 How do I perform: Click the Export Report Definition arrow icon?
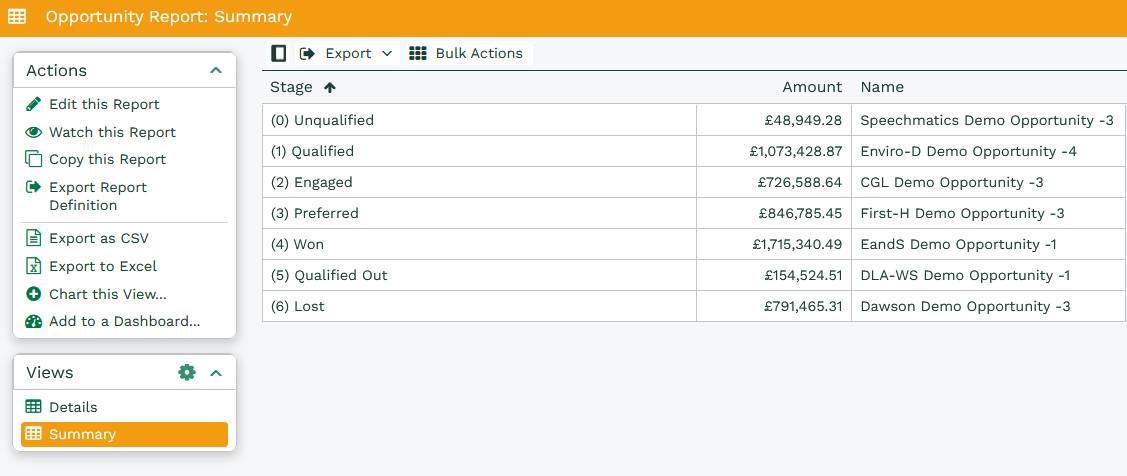[33, 187]
